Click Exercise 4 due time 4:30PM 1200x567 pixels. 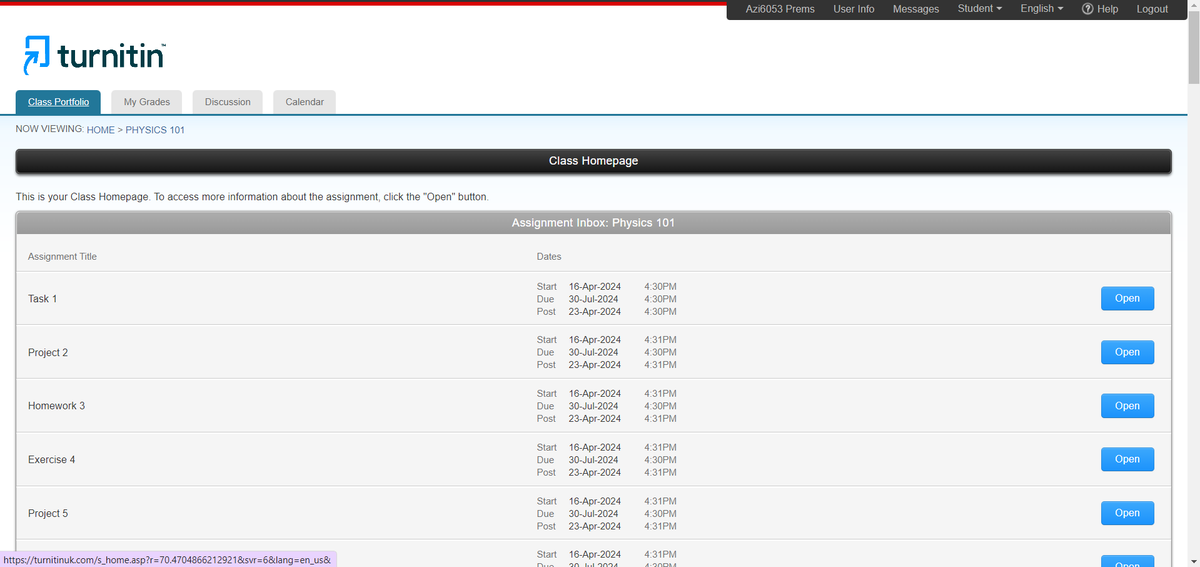tap(660, 460)
